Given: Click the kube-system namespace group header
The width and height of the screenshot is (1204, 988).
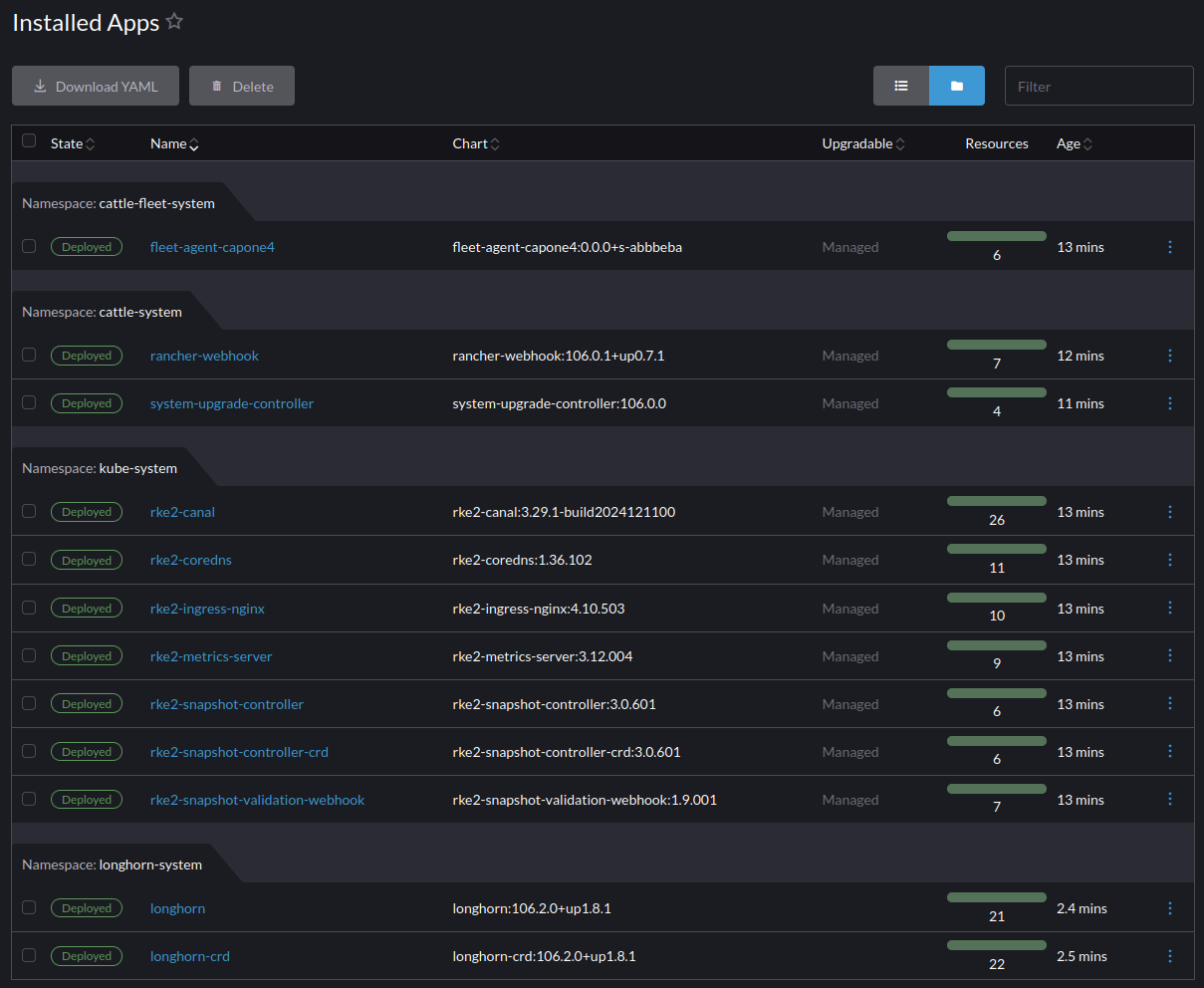Looking at the screenshot, I should pyautogui.click(x=100, y=468).
